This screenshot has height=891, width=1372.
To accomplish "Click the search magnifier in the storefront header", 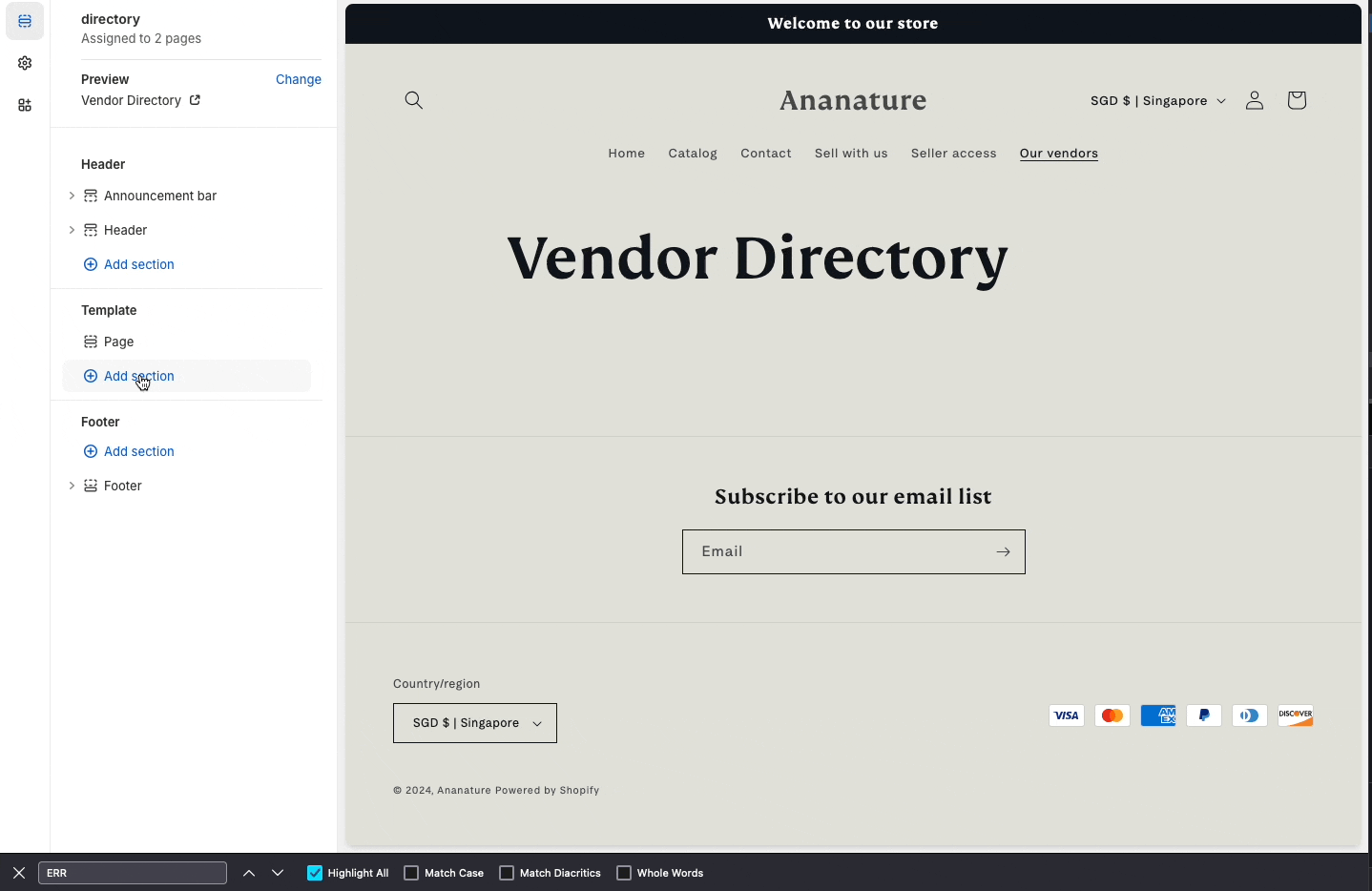I will [413, 100].
